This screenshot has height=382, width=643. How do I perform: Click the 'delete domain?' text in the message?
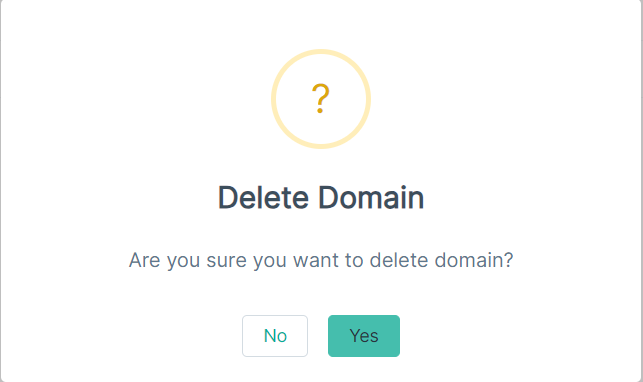tap(441, 260)
